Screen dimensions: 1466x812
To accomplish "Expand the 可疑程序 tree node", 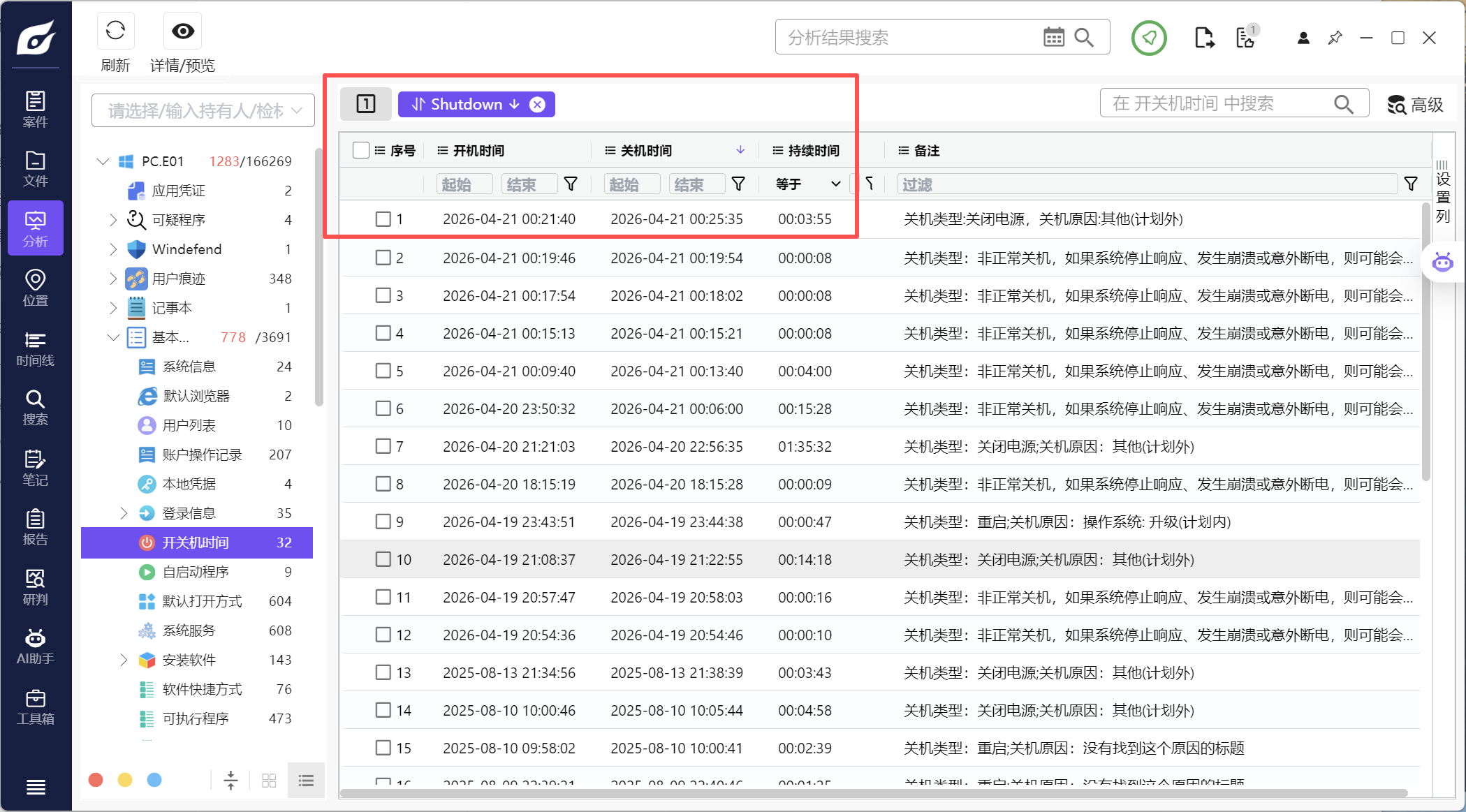I will coord(113,220).
